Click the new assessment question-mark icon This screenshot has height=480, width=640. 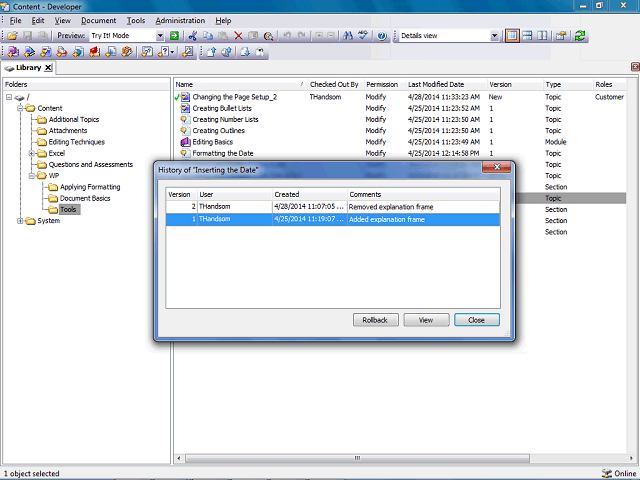pos(164,52)
